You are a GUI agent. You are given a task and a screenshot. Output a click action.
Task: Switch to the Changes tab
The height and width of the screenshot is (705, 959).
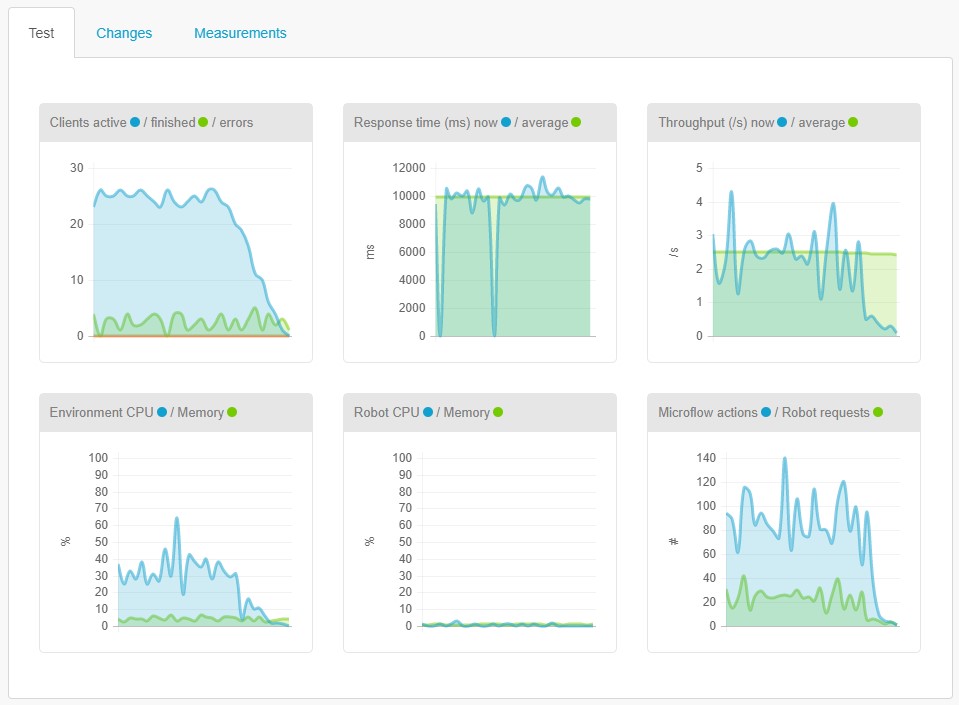pyautogui.click(x=124, y=33)
